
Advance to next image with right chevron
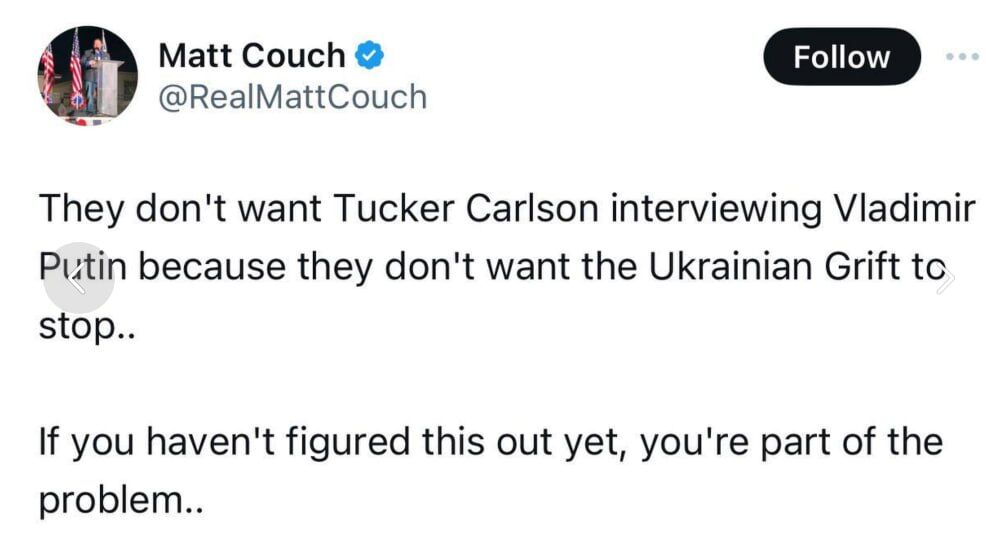point(944,279)
